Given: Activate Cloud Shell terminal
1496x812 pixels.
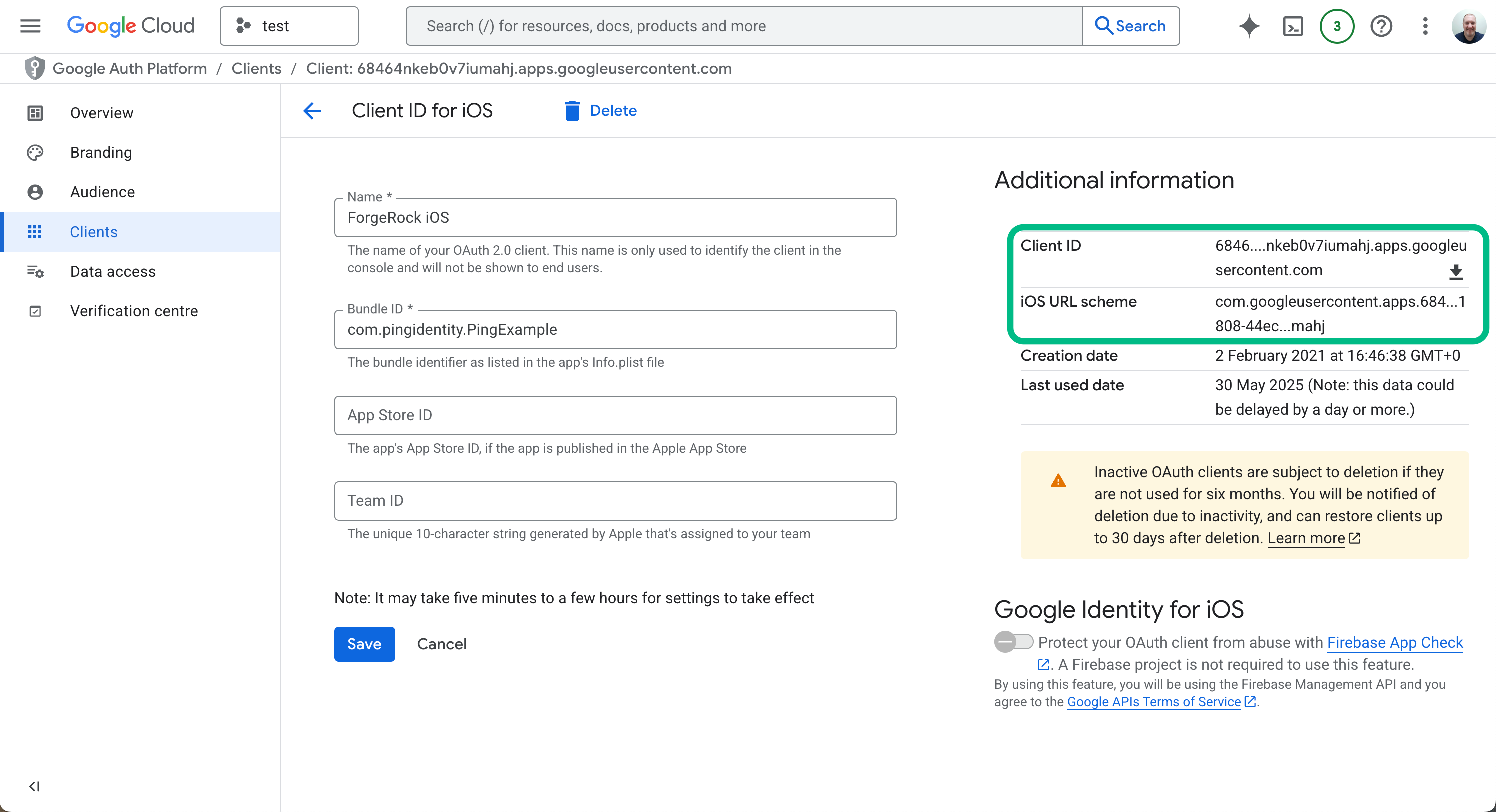Looking at the screenshot, I should [x=1293, y=26].
